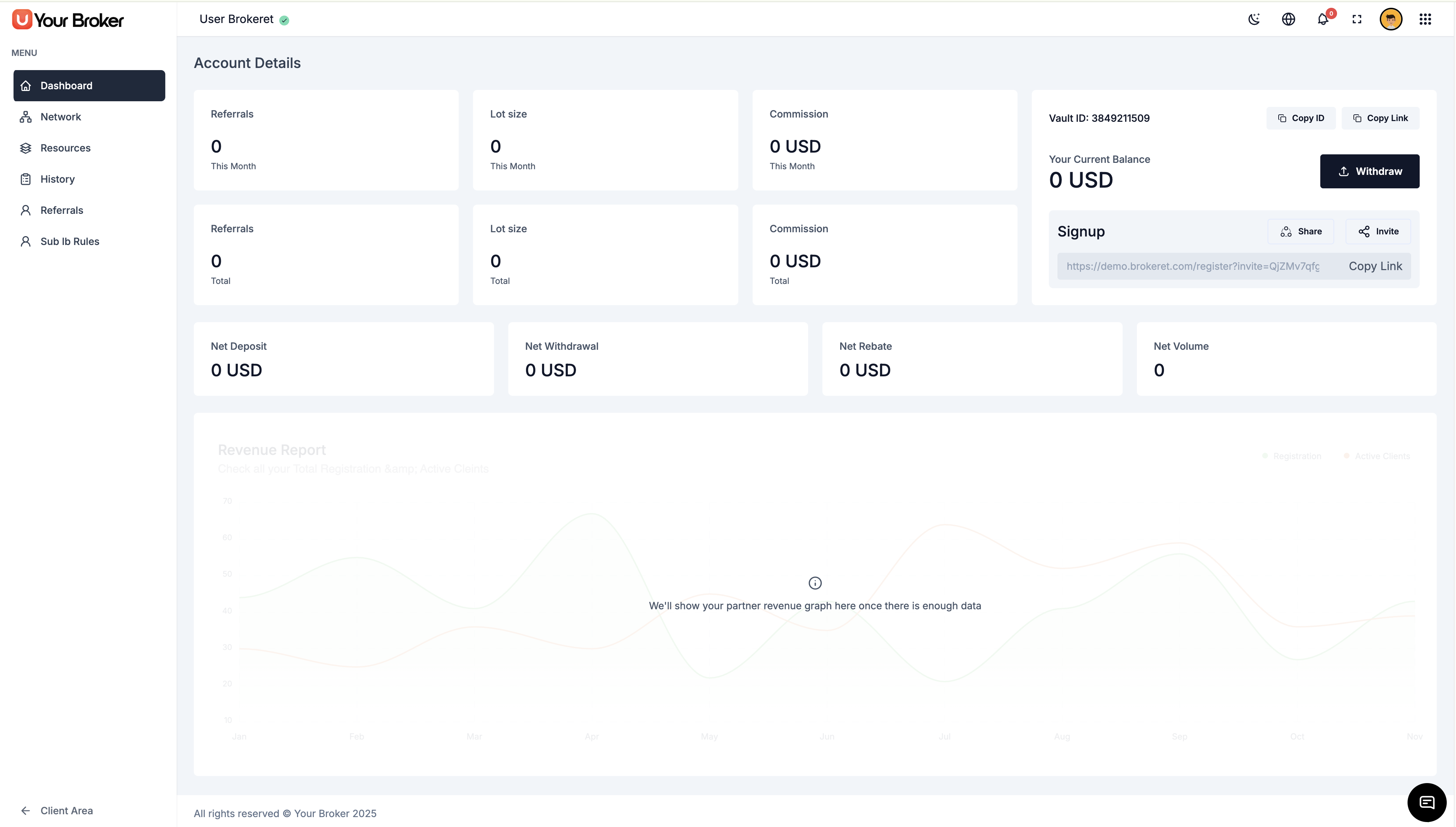This screenshot has width=1456, height=827.
Task: Click the Your Broker logo
Action: [x=68, y=20]
